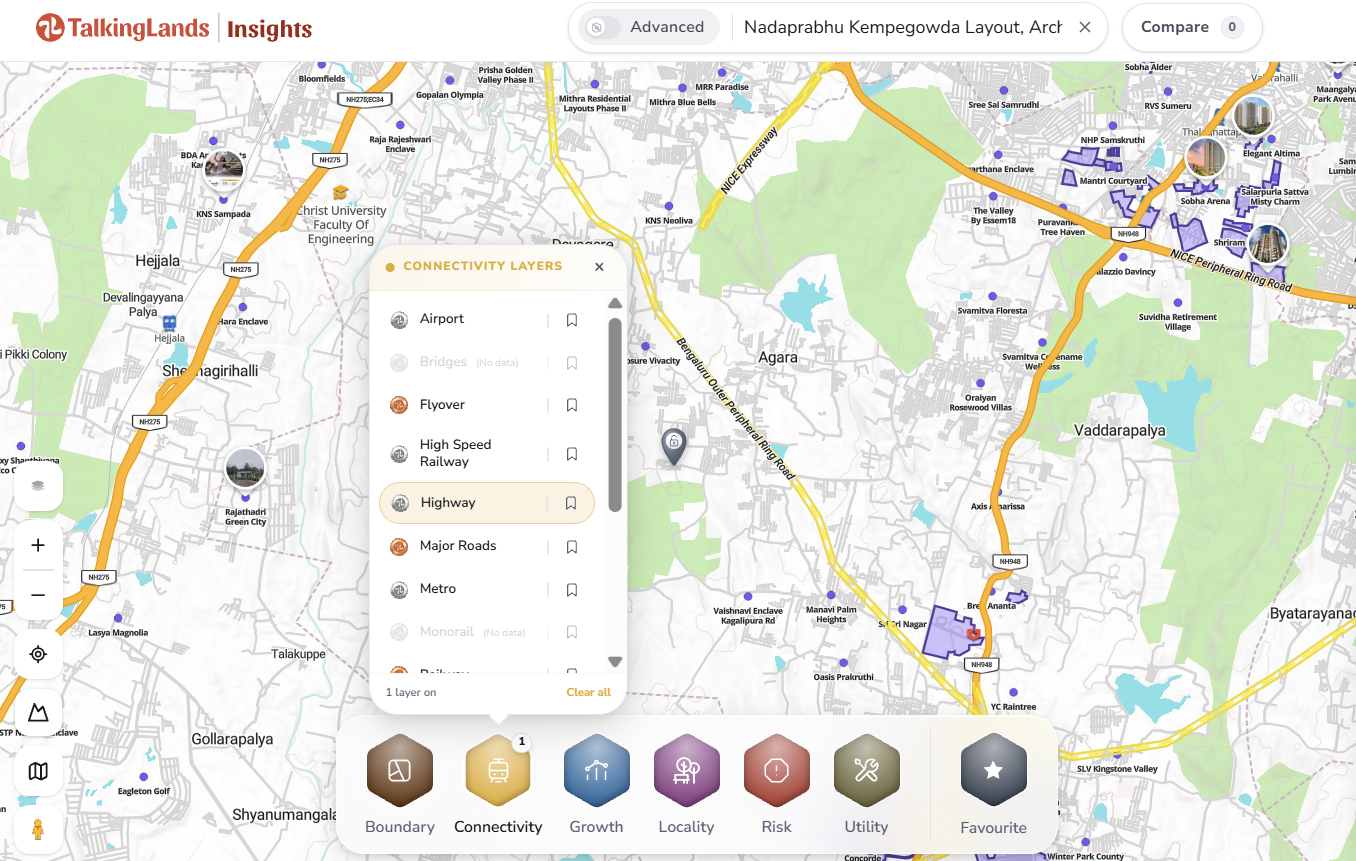Open the Risk layers hexagon
Image resolution: width=1356 pixels, height=861 pixels.
[x=777, y=770]
